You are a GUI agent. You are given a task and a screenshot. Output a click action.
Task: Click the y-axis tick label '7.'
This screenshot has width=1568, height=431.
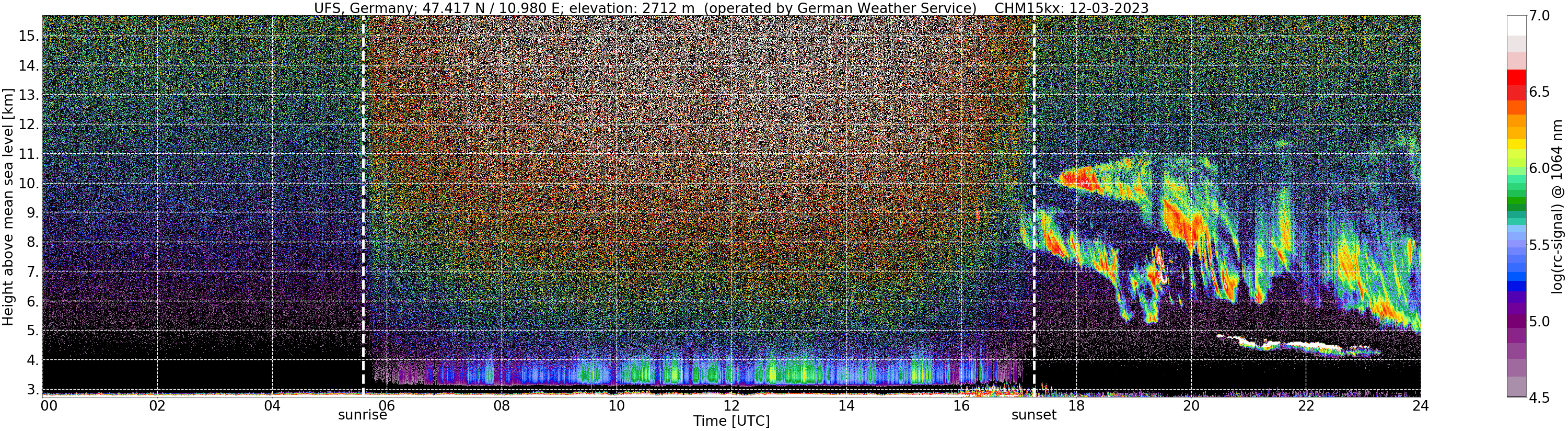(x=33, y=272)
